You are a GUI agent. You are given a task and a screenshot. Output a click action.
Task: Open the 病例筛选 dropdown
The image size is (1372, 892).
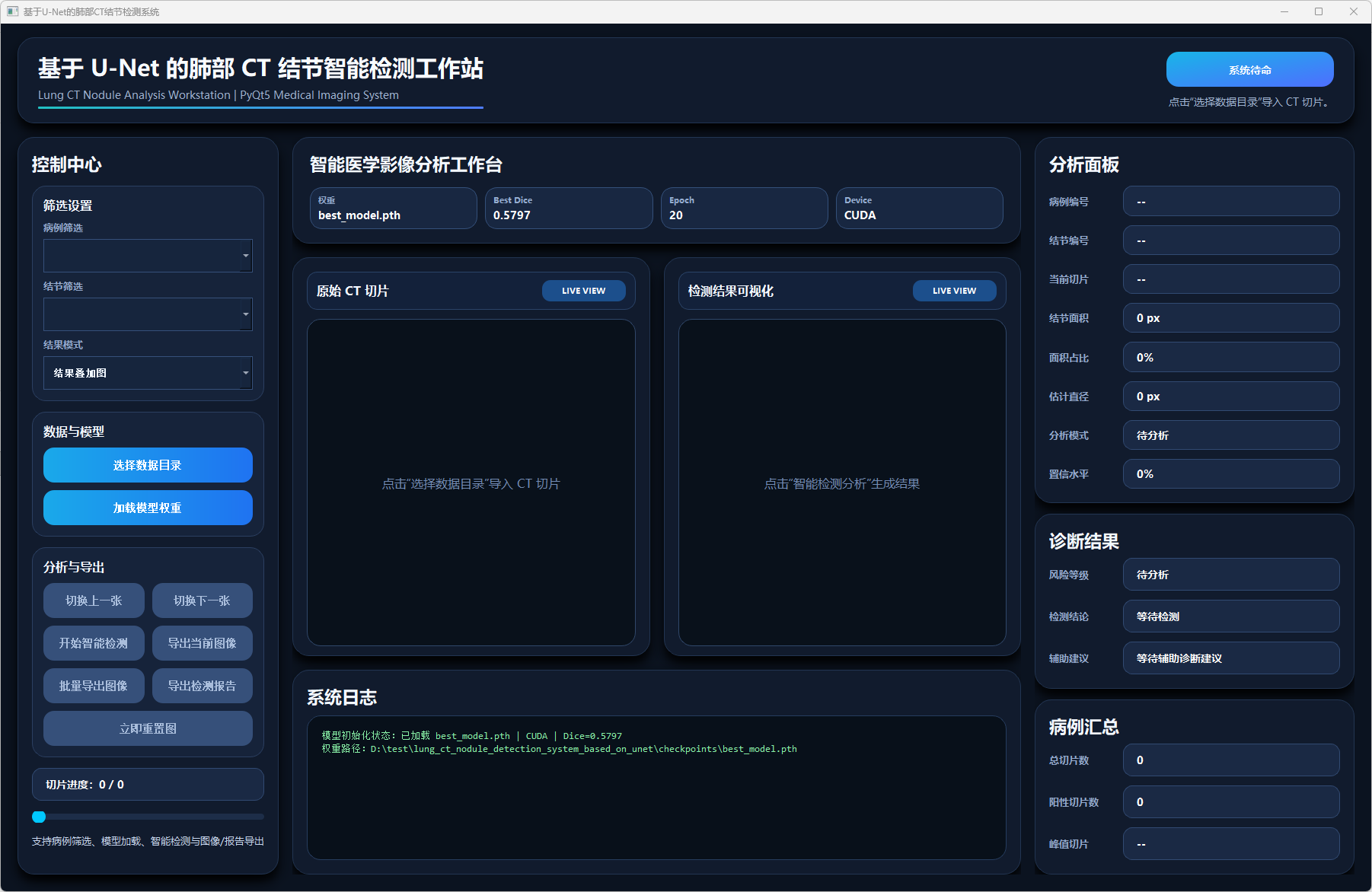[148, 256]
